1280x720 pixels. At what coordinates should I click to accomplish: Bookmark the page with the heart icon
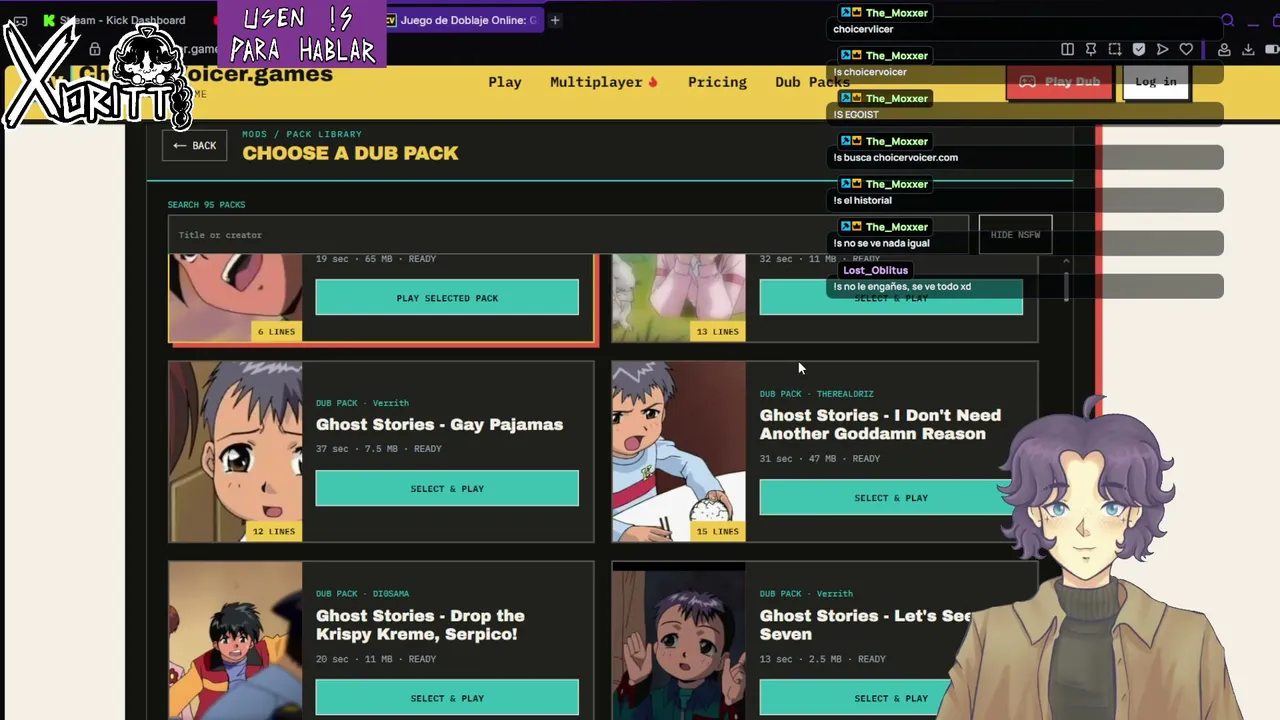1186,49
